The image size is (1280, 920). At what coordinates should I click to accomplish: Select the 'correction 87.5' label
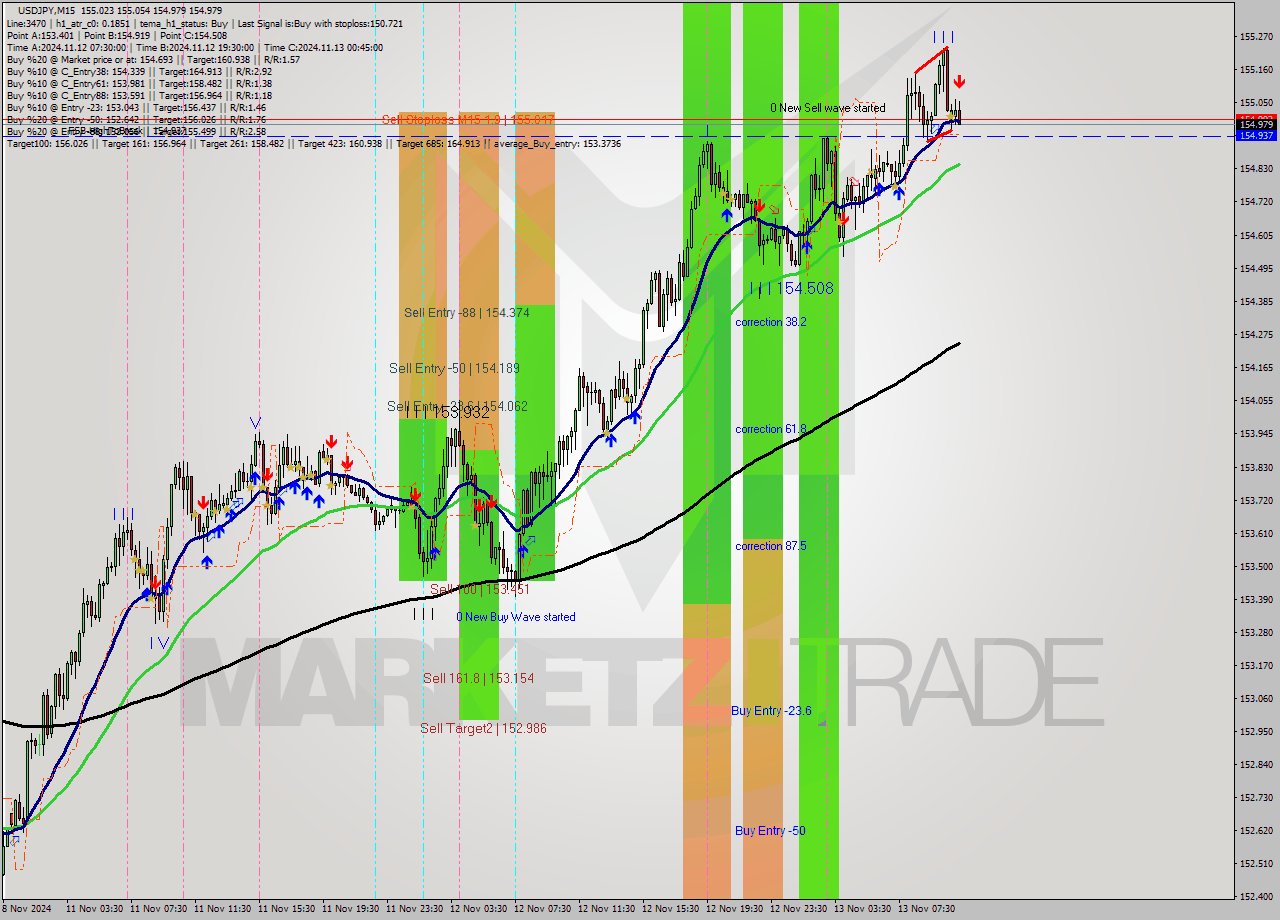click(x=770, y=546)
